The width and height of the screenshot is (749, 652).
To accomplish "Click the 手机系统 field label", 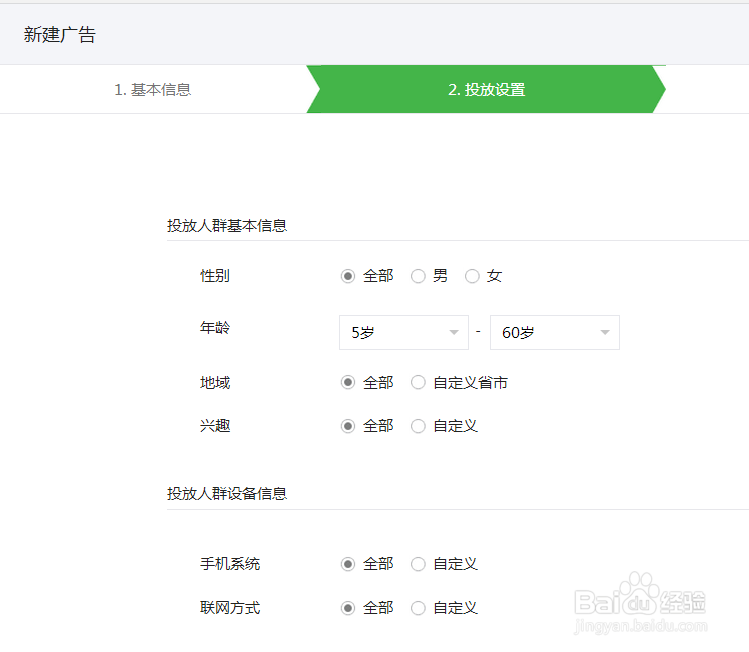I will pos(230,564).
